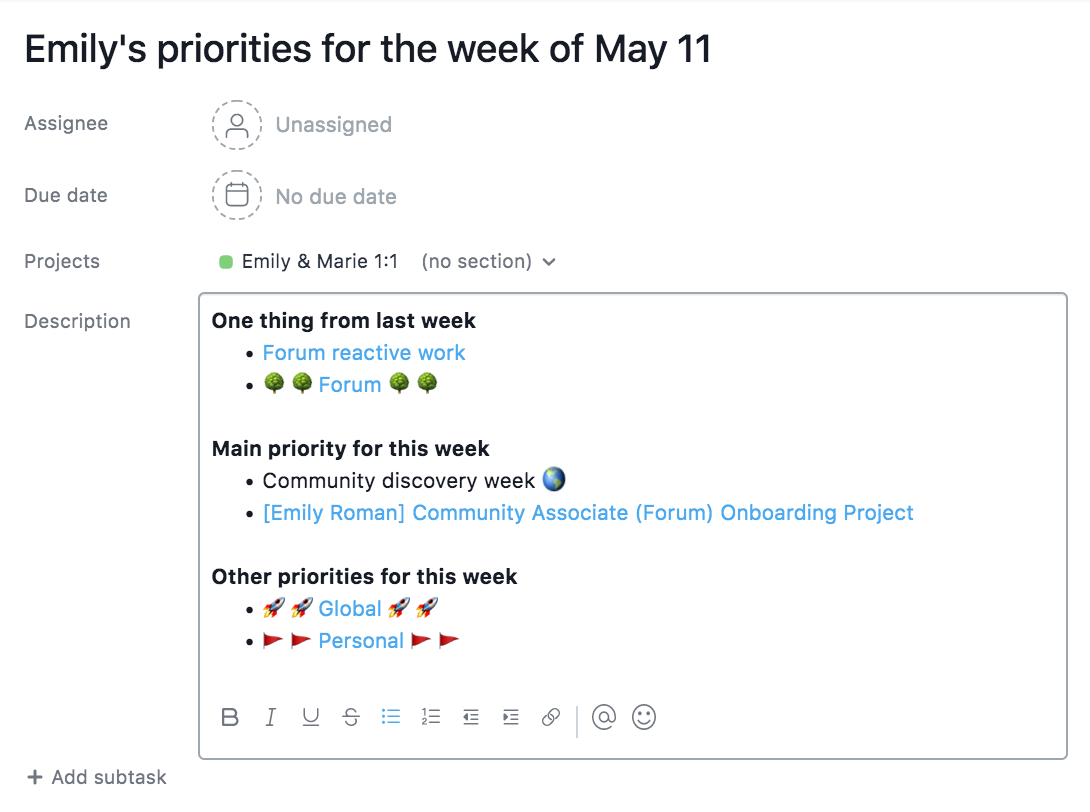Follow the Community Associate Onboarding Project link

588,513
